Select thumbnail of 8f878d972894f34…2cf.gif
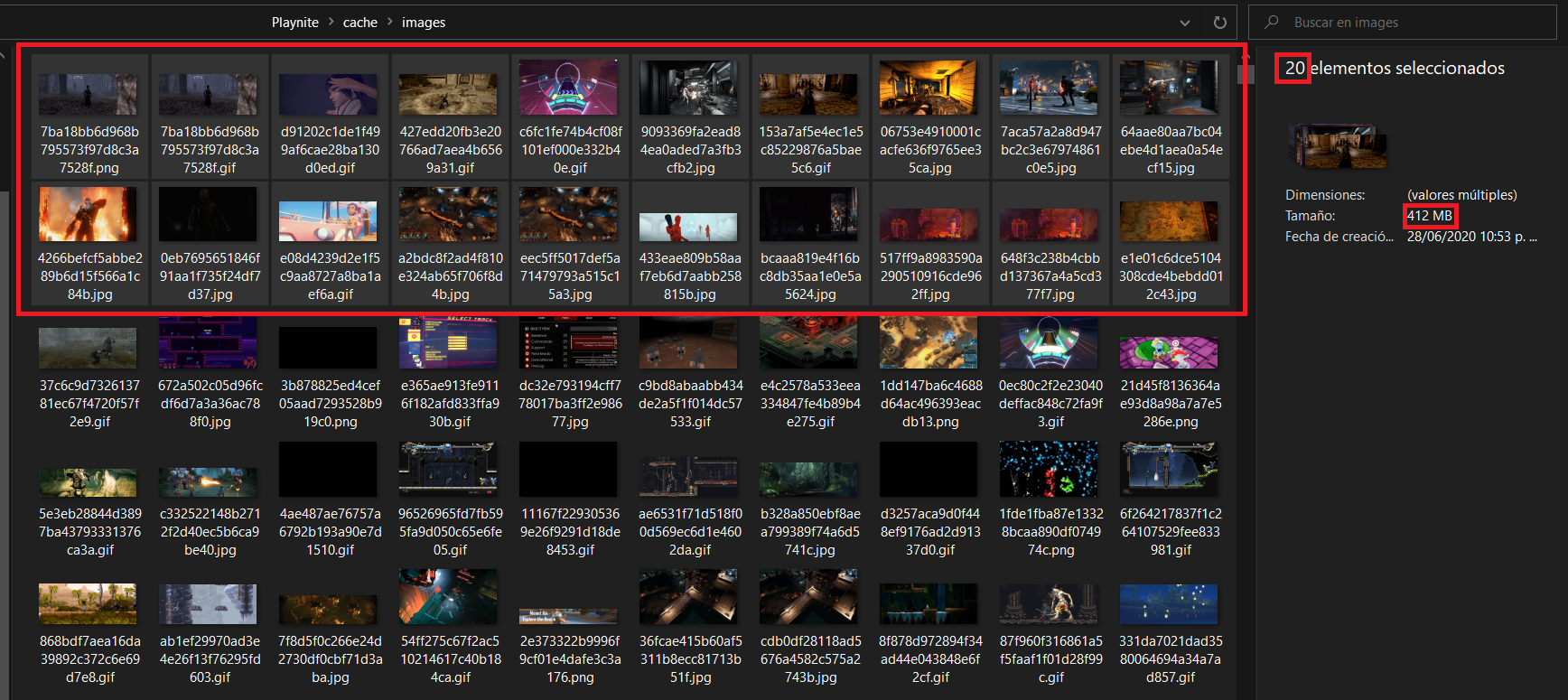This screenshot has width=1568, height=700. coord(929,604)
